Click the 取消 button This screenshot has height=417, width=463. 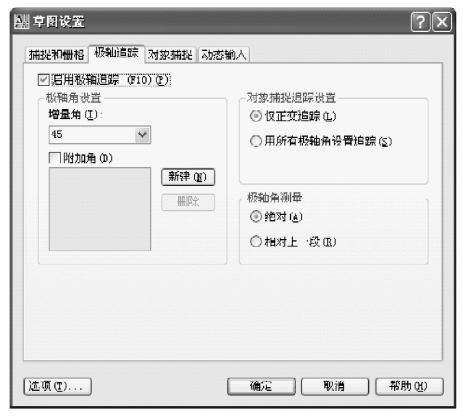(x=335, y=387)
